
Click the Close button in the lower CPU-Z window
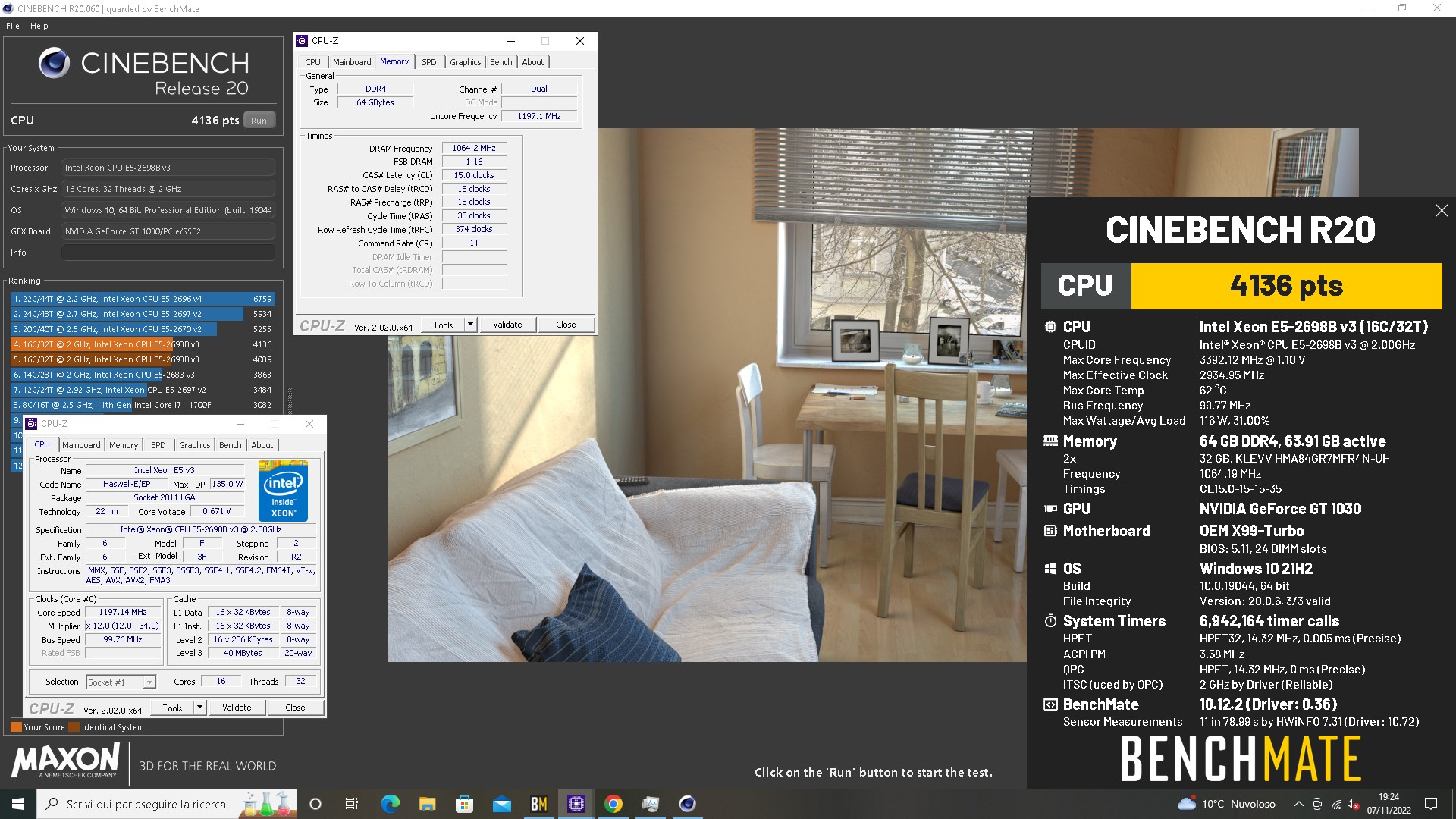pyautogui.click(x=295, y=708)
